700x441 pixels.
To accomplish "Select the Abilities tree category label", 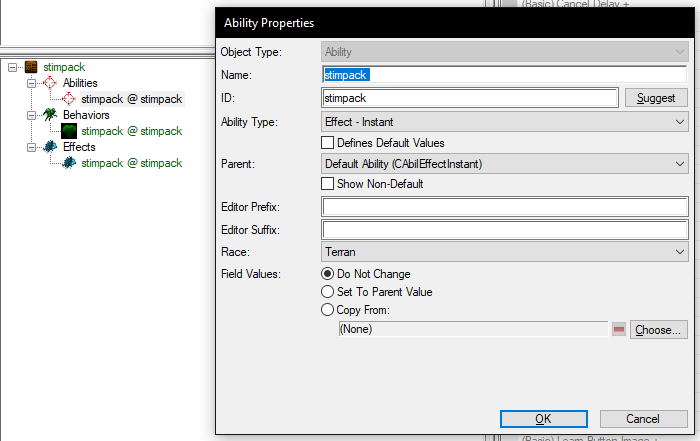I will [80, 83].
